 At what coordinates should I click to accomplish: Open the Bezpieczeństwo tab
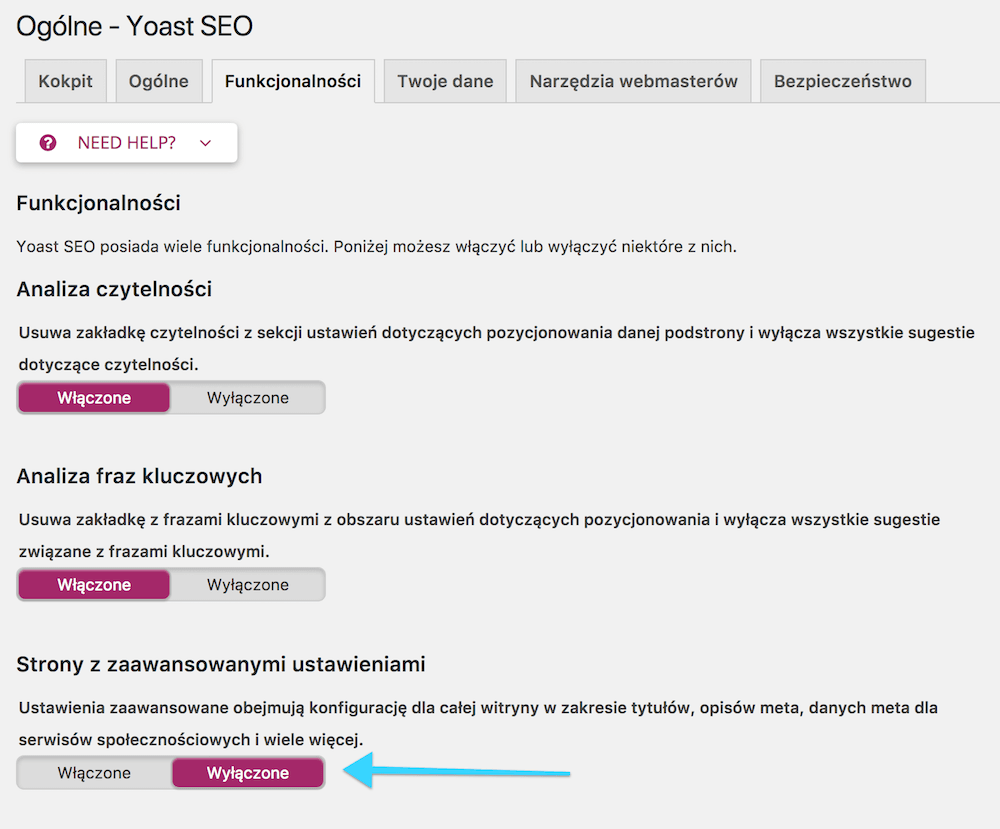pyautogui.click(x=842, y=81)
